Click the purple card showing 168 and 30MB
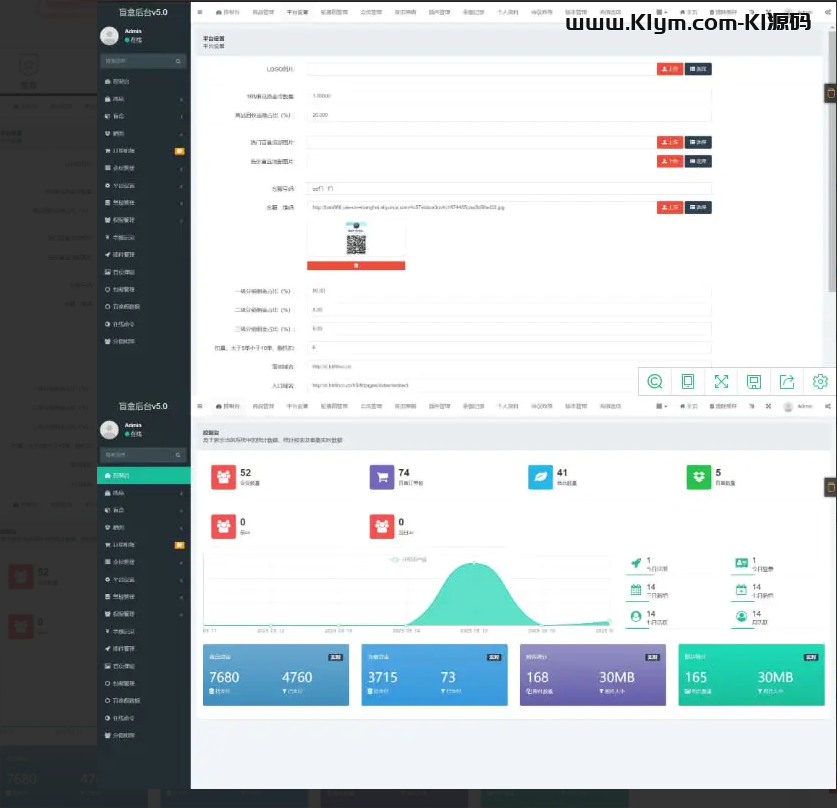The height and width of the screenshot is (808, 837). (593, 675)
